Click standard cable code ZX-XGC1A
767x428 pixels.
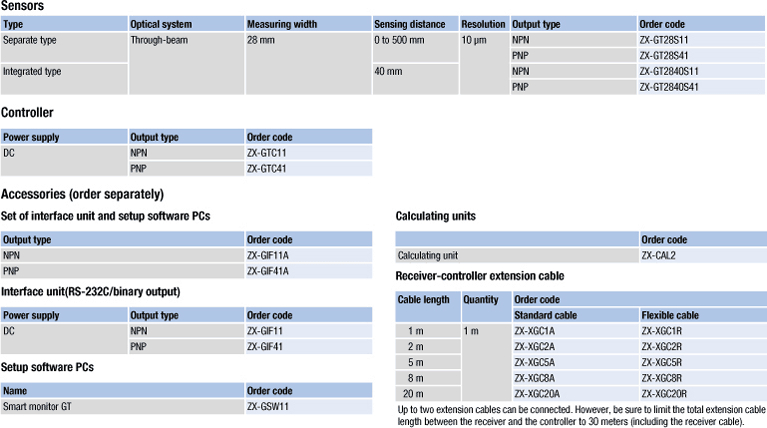click(x=535, y=331)
